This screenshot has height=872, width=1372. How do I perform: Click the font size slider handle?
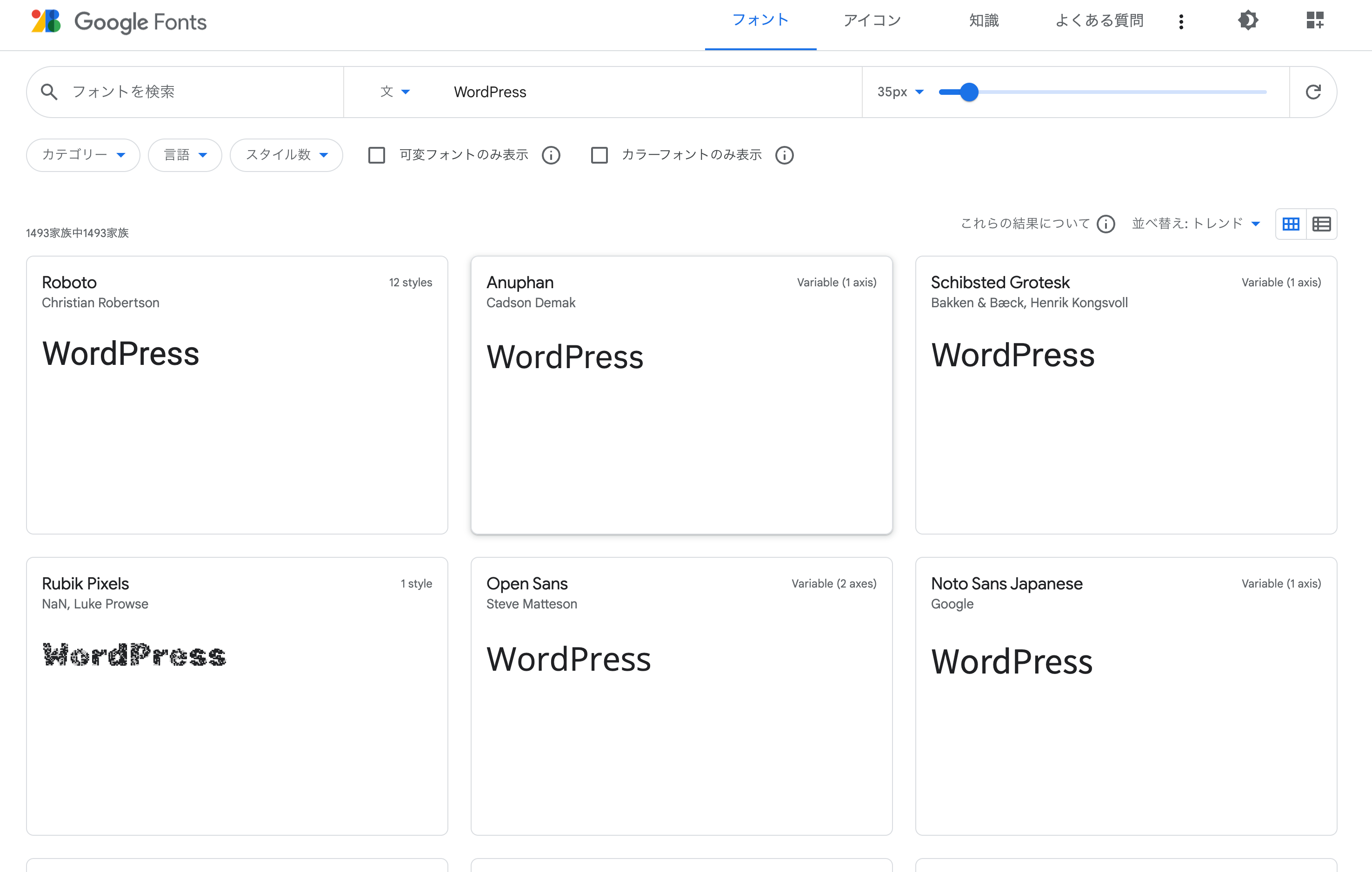969,92
